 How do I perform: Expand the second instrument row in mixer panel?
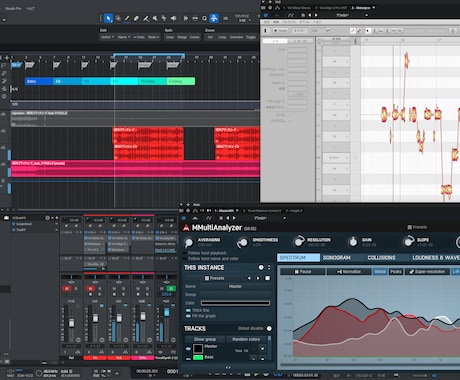point(56,230)
